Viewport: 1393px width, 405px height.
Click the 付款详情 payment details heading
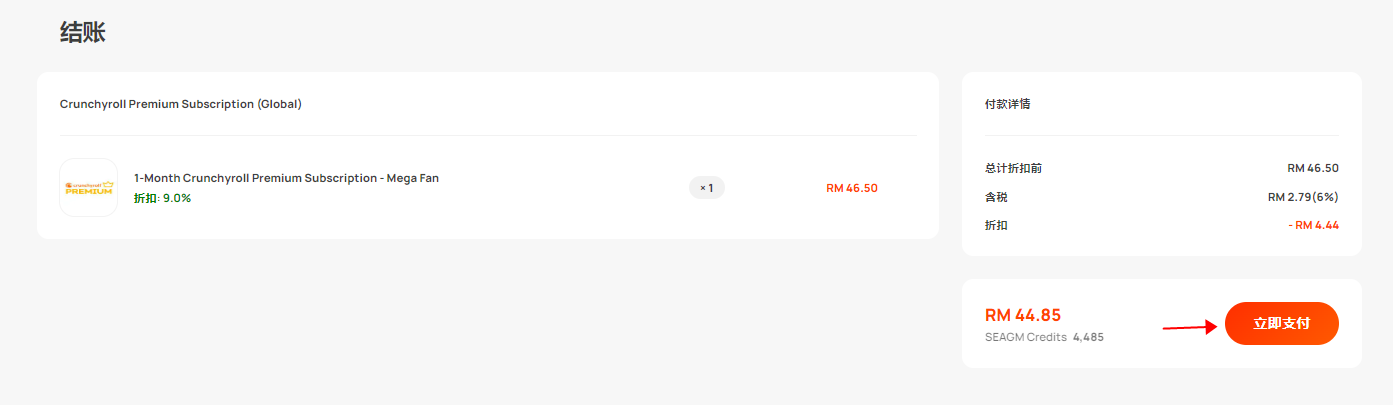[1008, 104]
